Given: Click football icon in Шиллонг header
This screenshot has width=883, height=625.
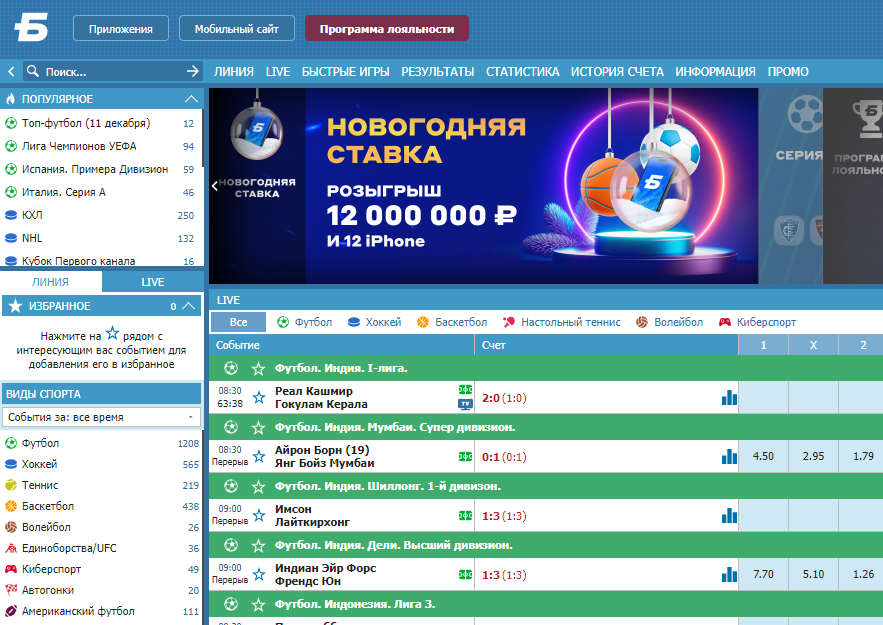Looking at the screenshot, I should click(x=231, y=486).
